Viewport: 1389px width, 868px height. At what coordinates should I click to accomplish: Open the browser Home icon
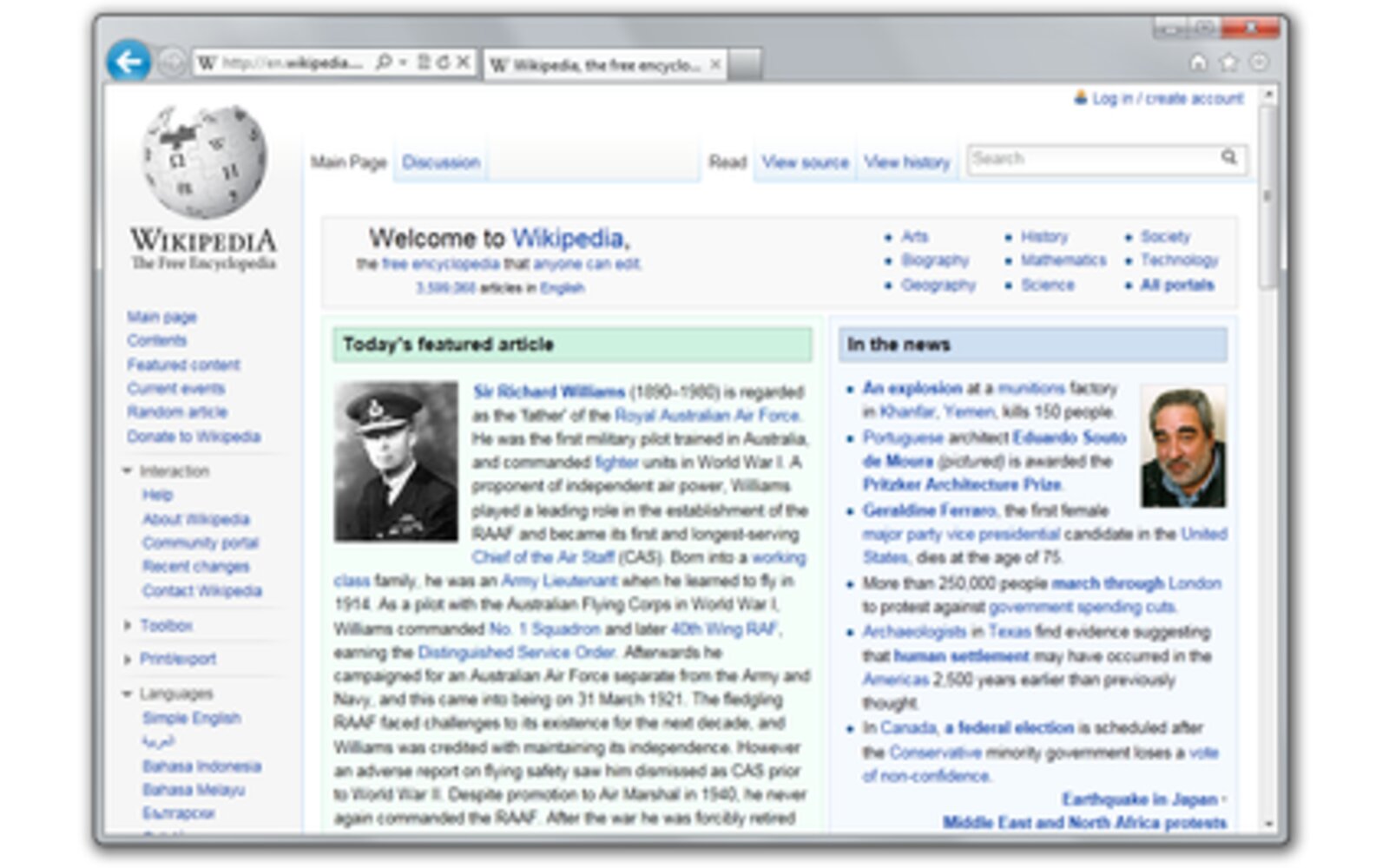tap(1198, 62)
